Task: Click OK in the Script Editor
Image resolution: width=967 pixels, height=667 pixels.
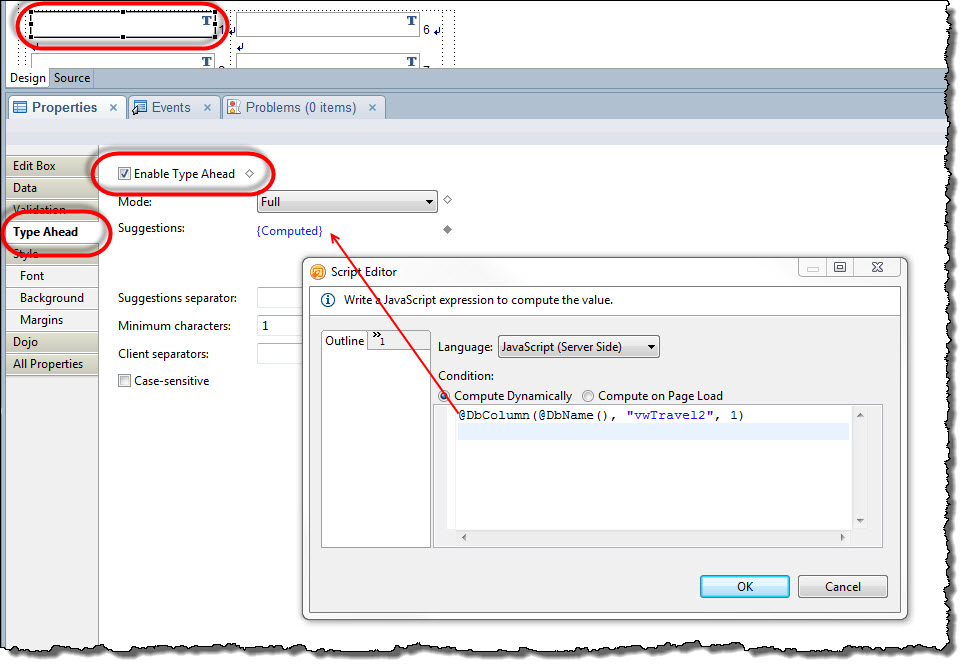Action: (x=744, y=586)
